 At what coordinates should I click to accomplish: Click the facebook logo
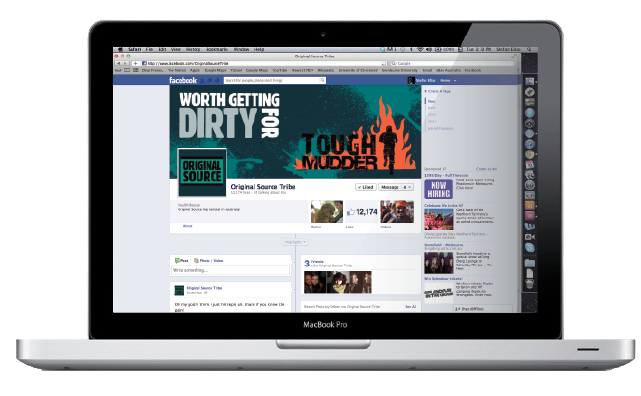[183, 81]
